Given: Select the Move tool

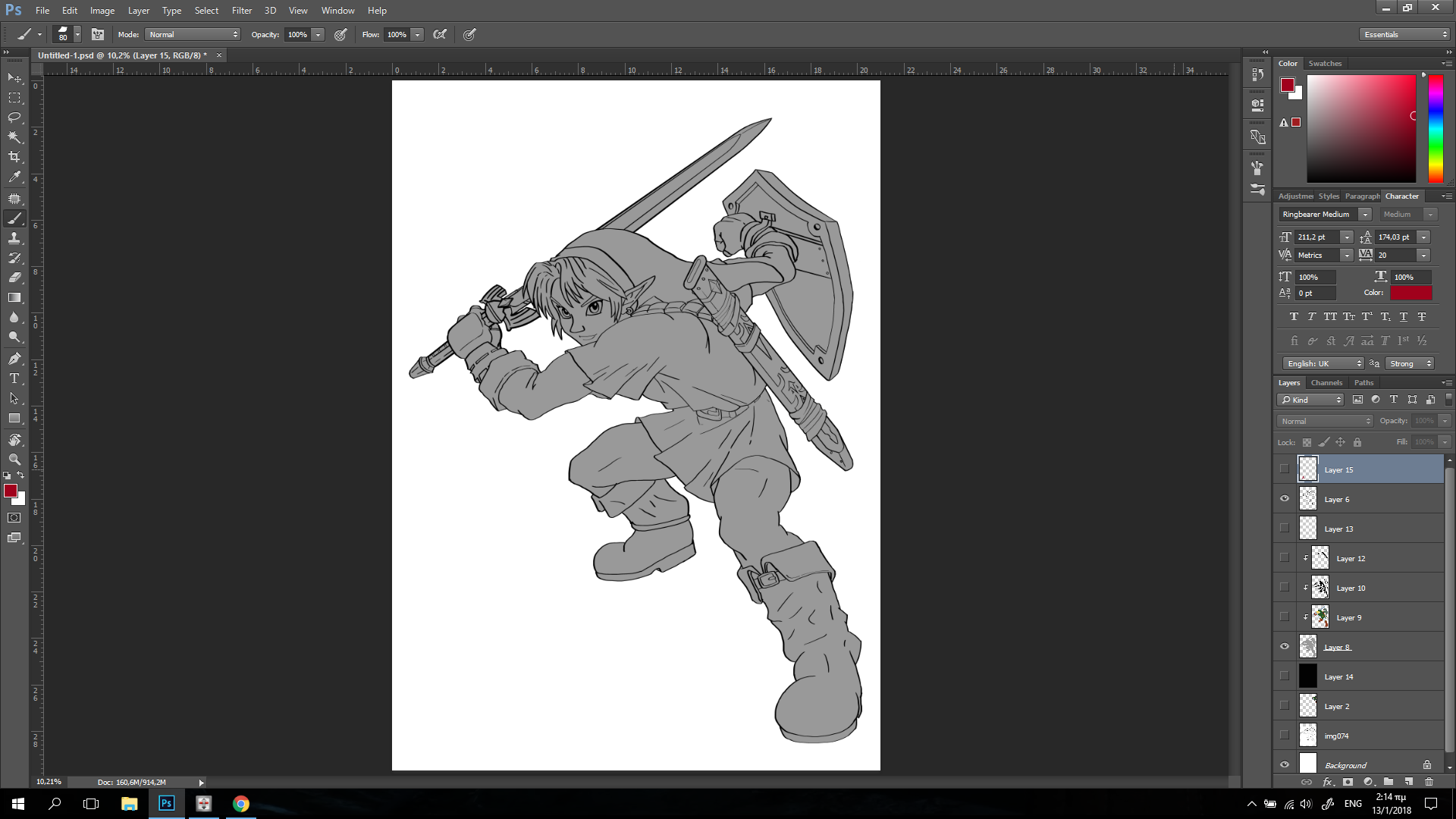Looking at the screenshot, I should 14,78.
